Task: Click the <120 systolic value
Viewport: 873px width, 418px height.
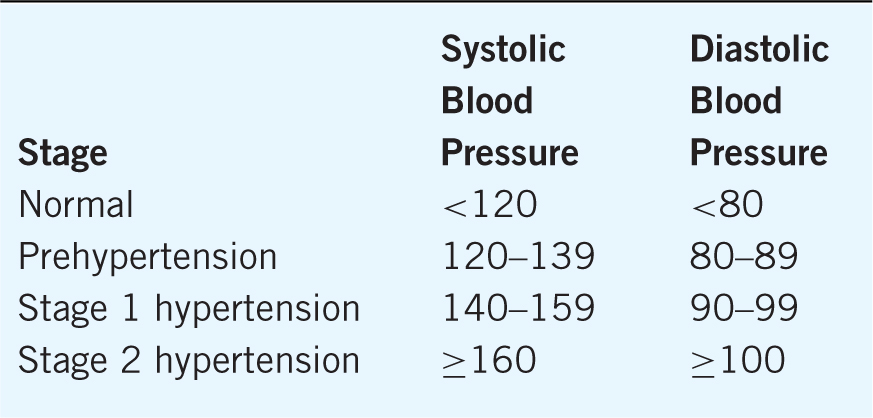Action: [490, 205]
